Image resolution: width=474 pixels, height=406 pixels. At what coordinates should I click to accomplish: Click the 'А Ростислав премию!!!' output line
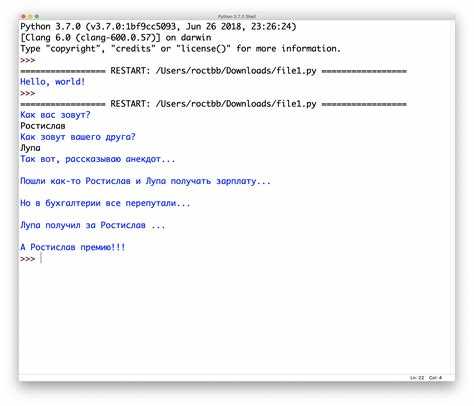pos(73,247)
